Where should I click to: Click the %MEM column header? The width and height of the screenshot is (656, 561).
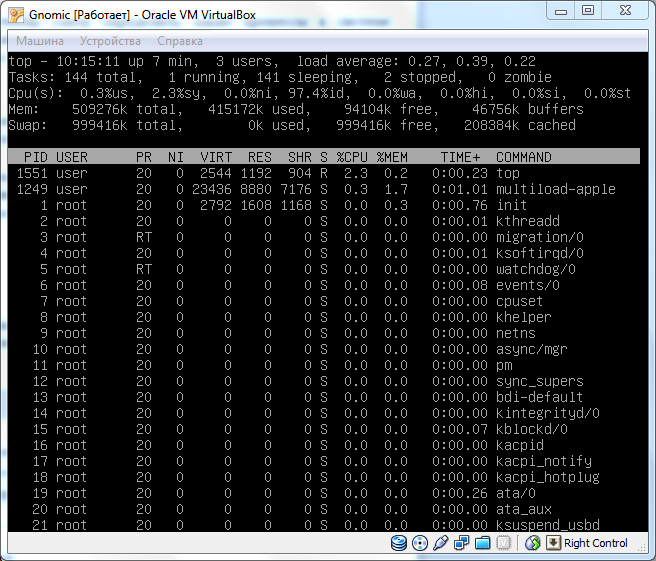[392, 157]
